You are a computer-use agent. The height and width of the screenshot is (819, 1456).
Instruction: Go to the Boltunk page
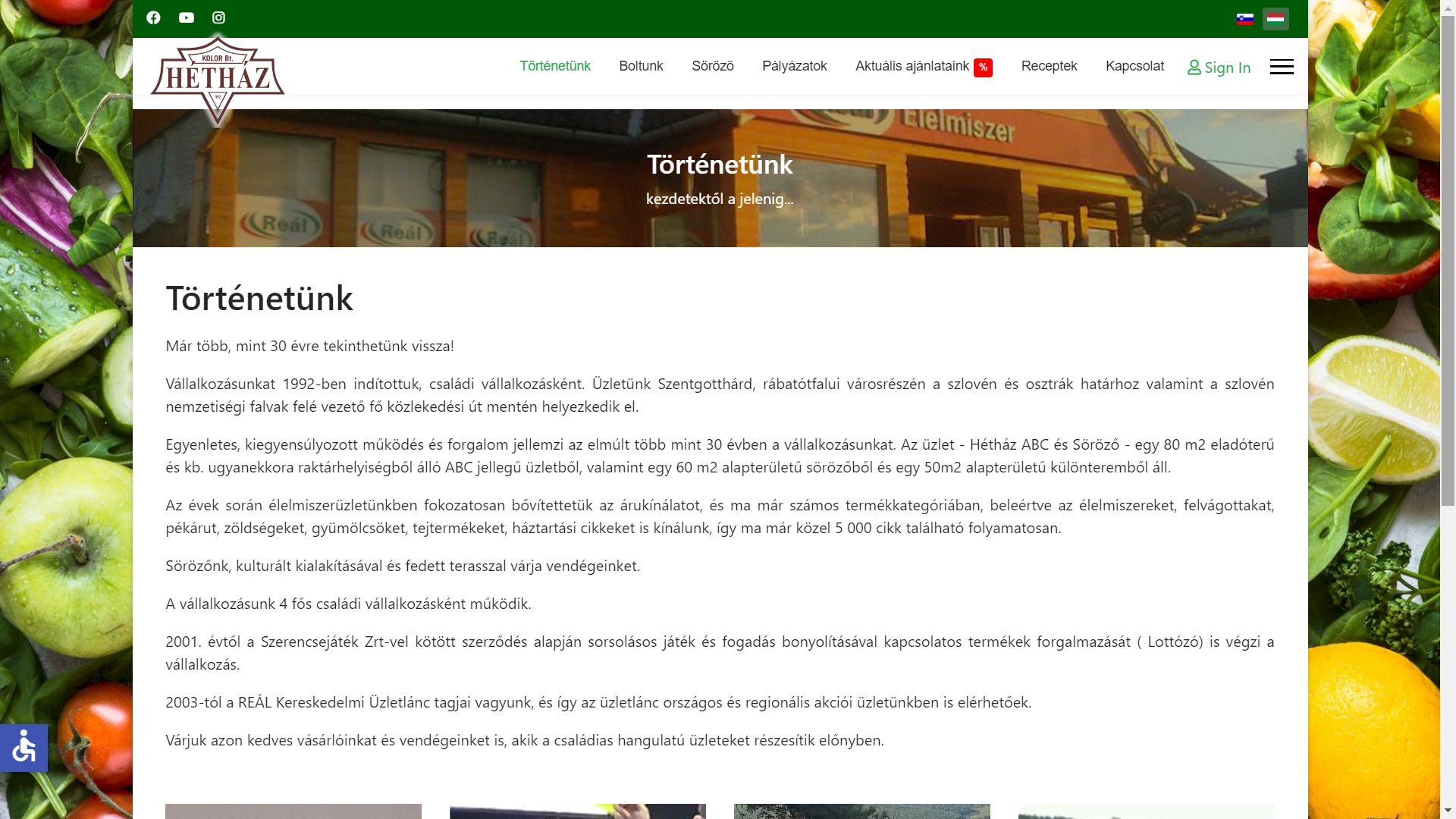641,66
